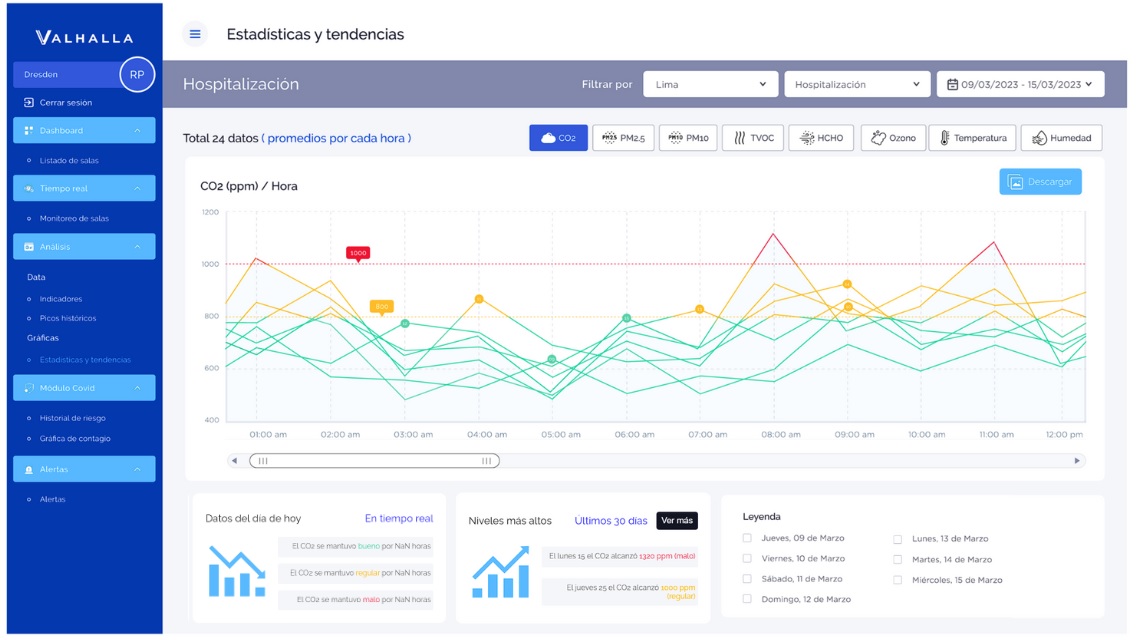Switch chart to PM10 metric

[688, 138]
